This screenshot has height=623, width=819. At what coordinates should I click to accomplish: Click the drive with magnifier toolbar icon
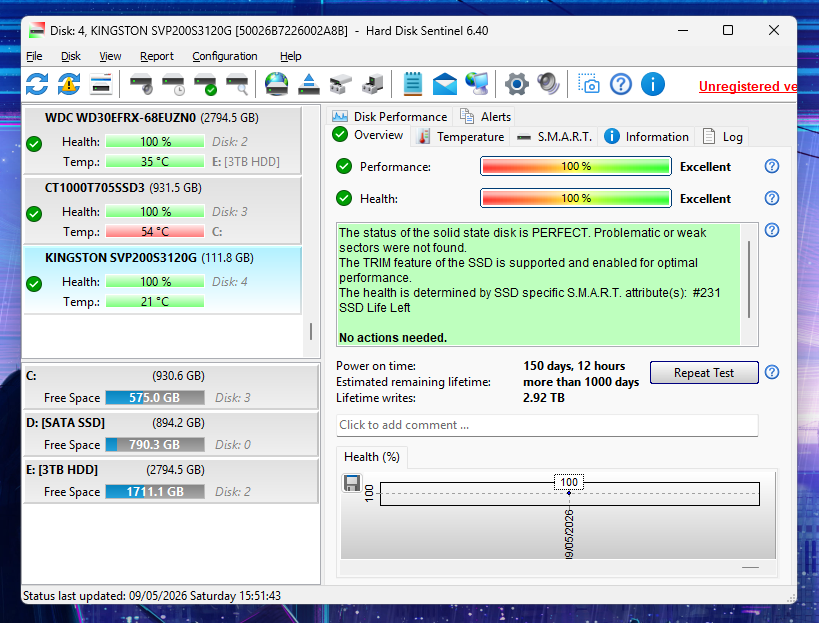[237, 84]
